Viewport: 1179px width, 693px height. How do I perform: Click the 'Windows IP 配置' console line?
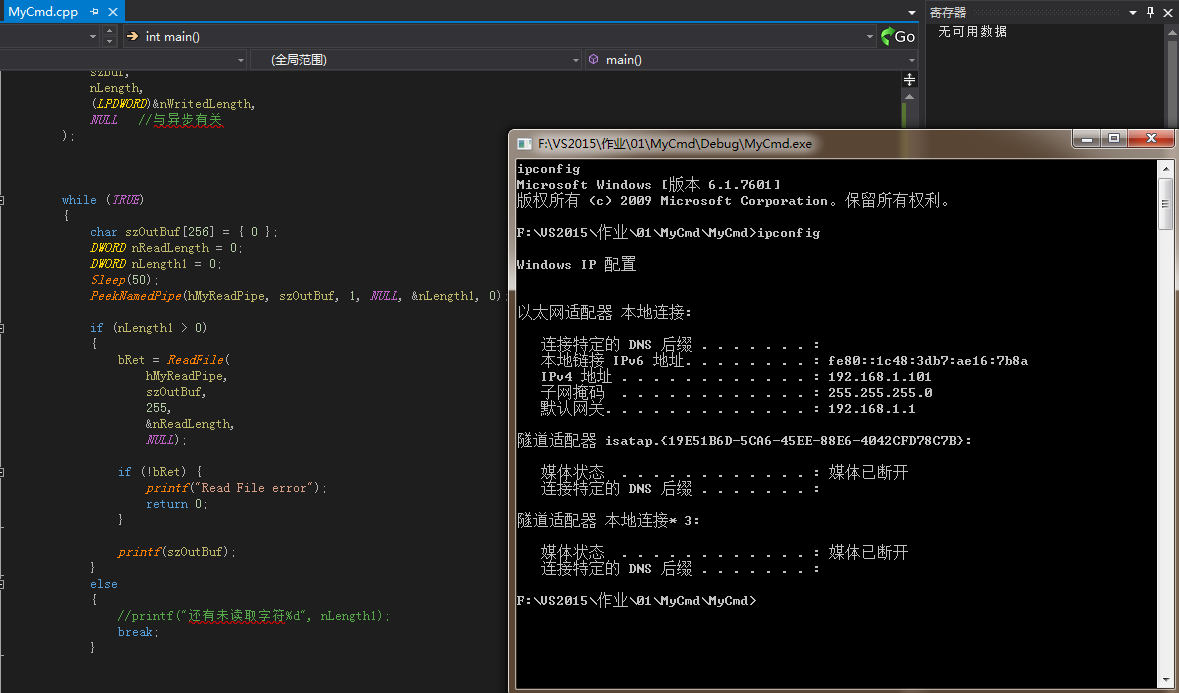pos(576,265)
